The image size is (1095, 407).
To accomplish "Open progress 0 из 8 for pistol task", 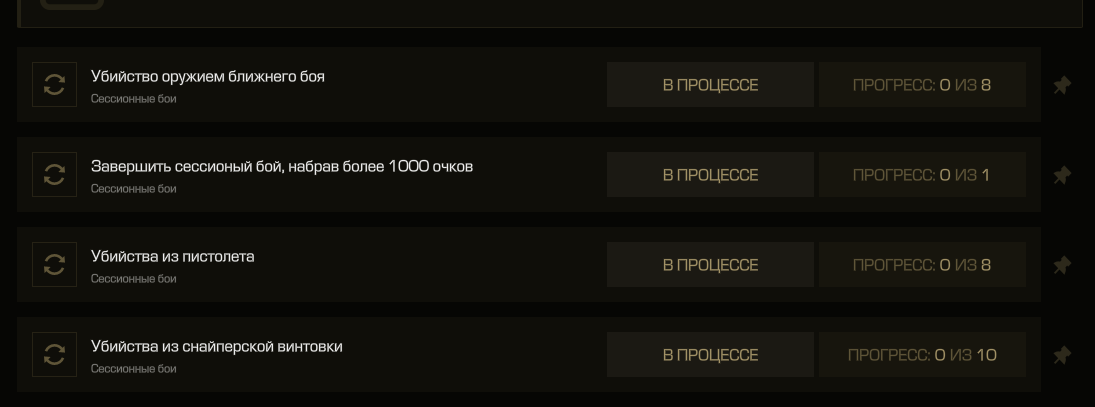I will 922,265.
